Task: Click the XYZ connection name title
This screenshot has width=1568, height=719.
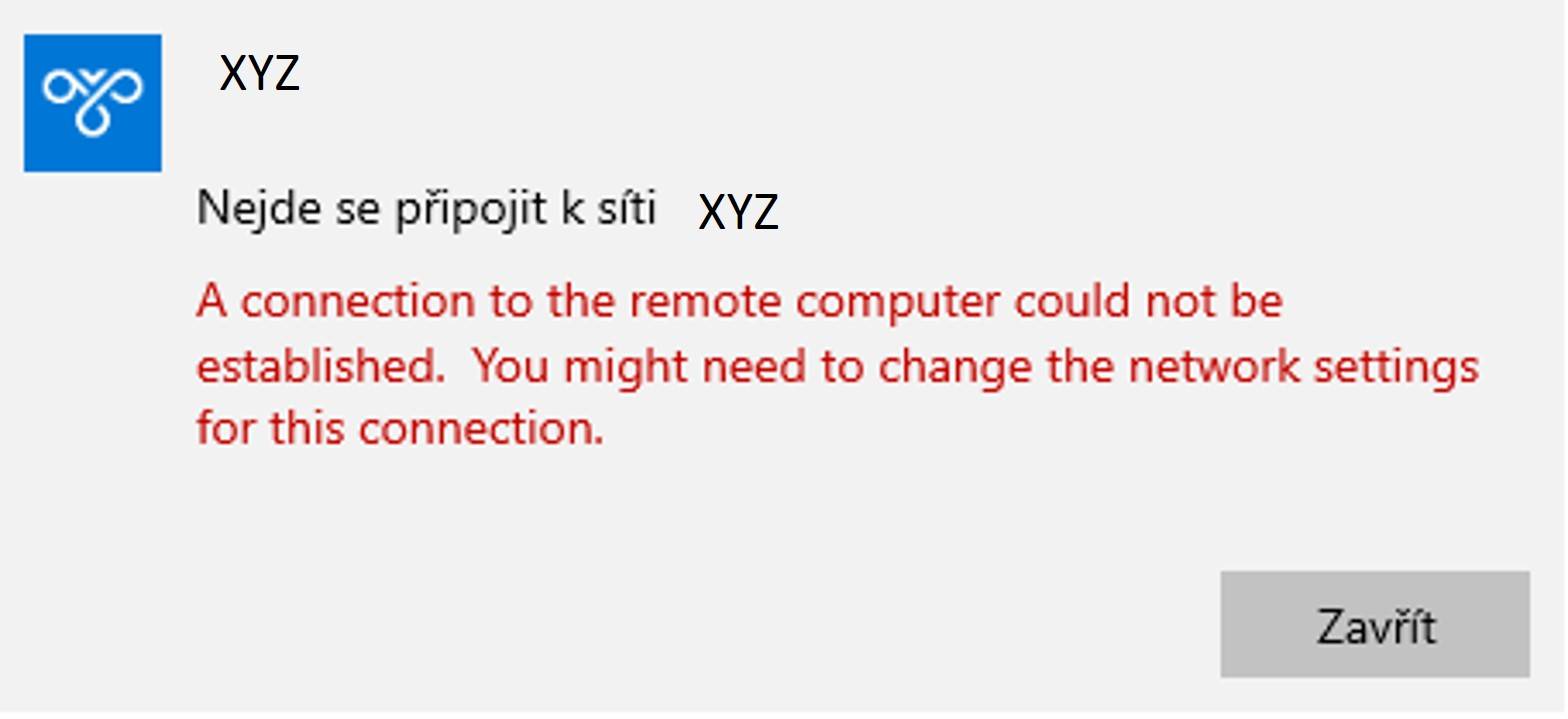Action: [x=260, y=74]
